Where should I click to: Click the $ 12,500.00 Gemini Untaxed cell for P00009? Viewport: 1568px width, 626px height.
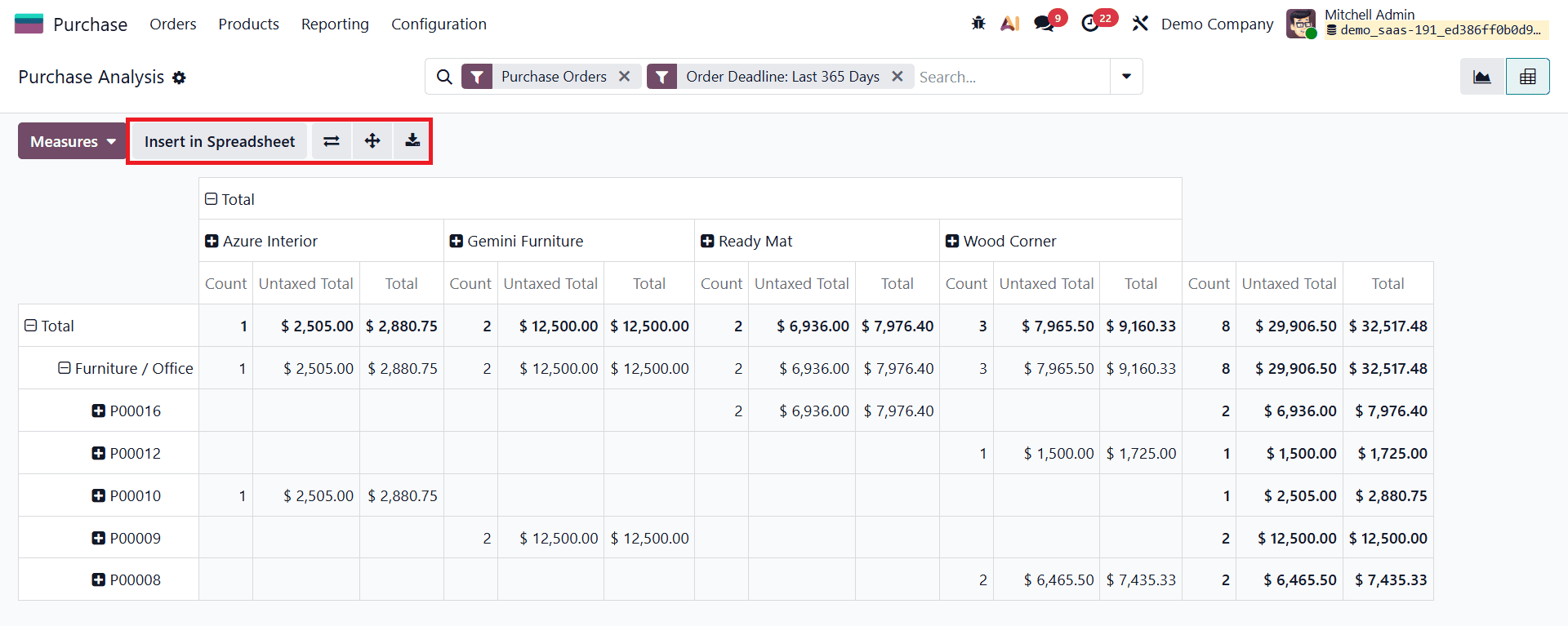tap(551, 538)
